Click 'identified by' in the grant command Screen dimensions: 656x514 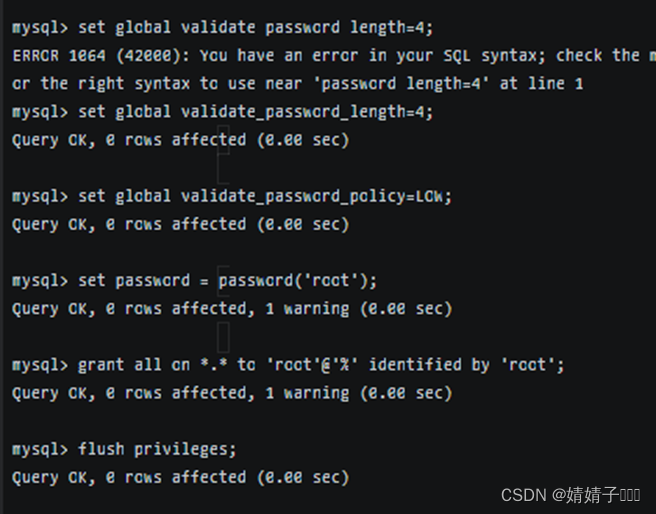click(x=432, y=365)
